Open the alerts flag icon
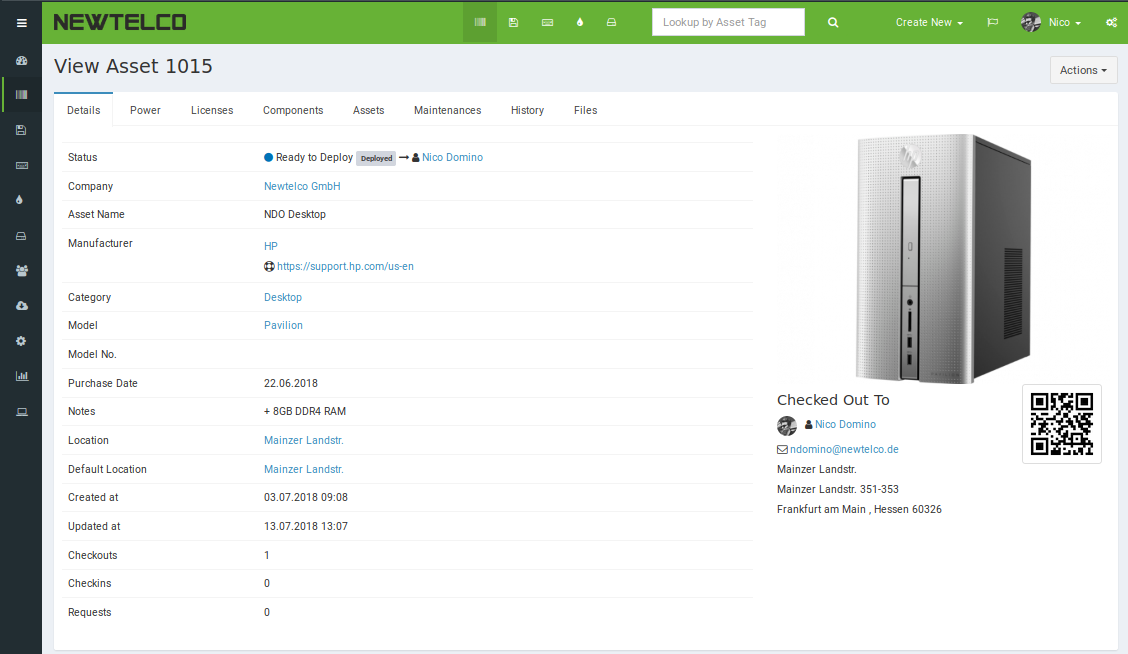 tap(993, 22)
